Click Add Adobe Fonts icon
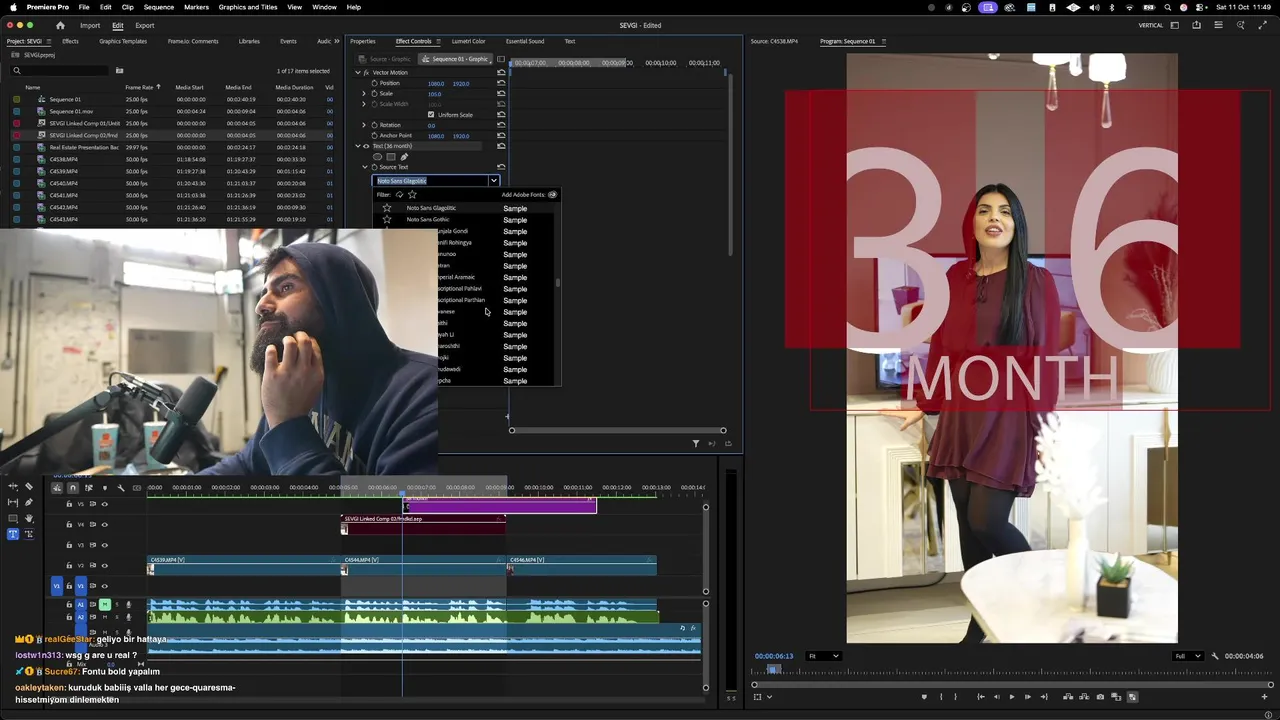This screenshot has height=720, width=1280. [x=552, y=195]
